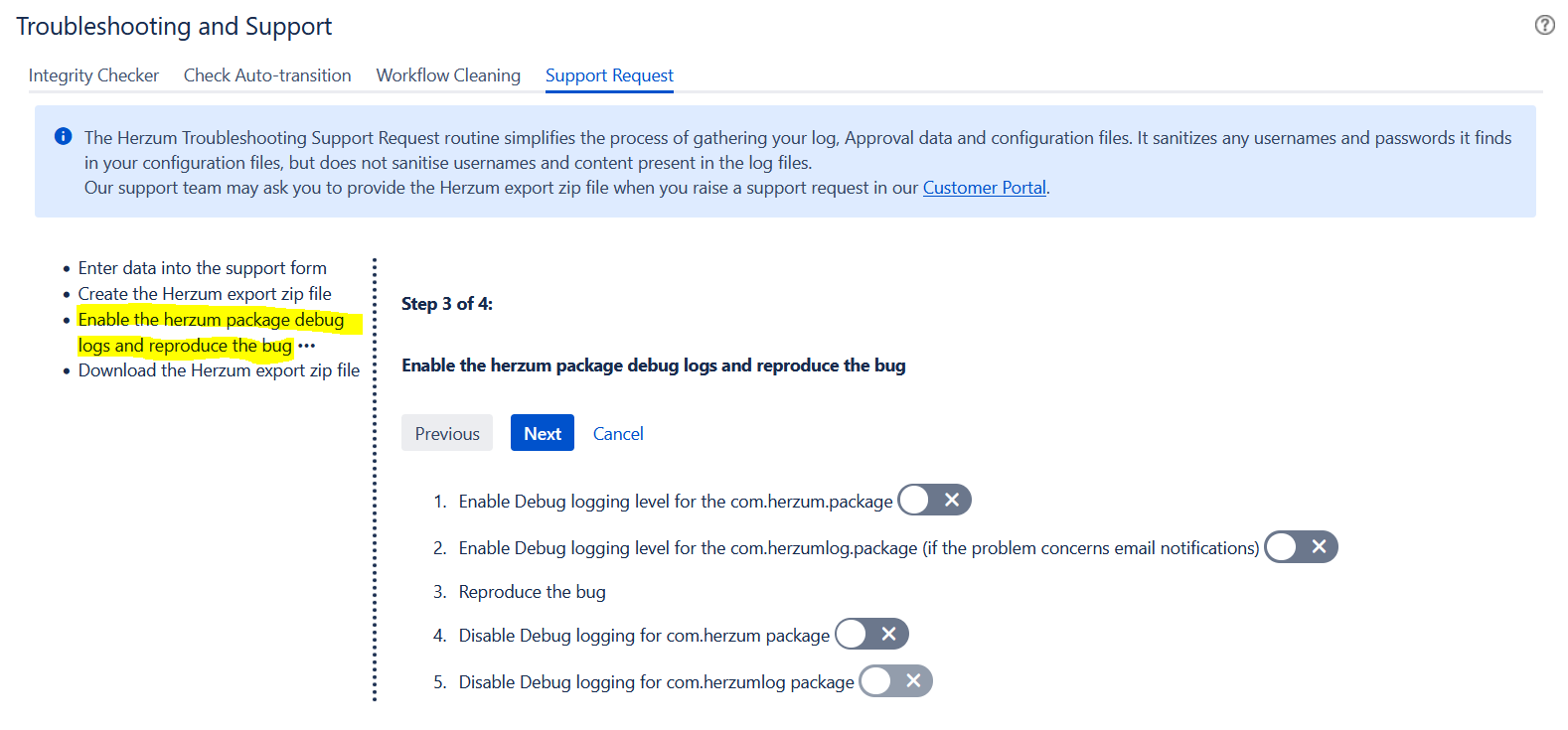Select 'Create the Herzum export zip file' step

click(205, 294)
